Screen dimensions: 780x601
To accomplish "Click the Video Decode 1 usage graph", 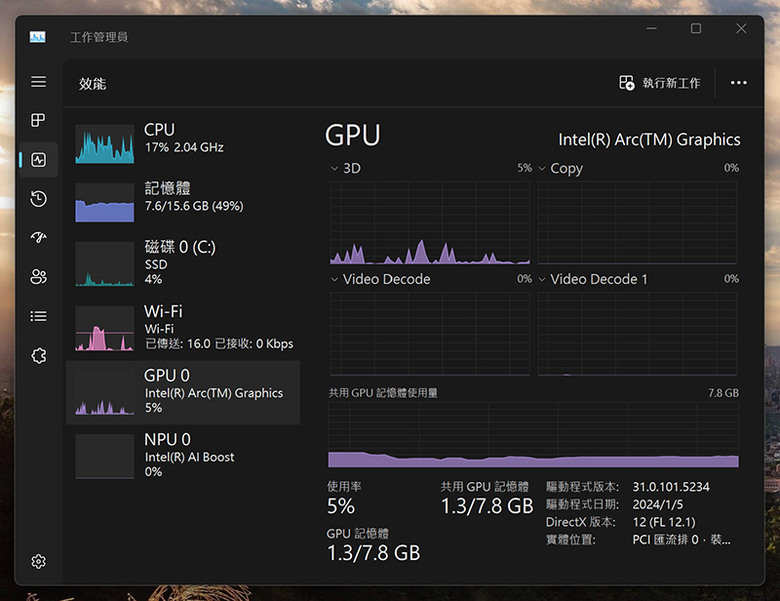I will 637,333.
